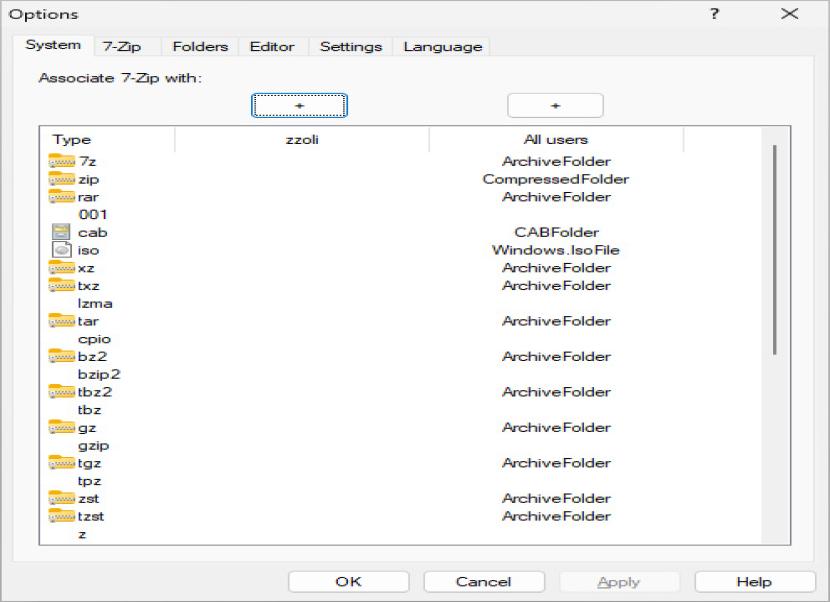
Task: Click the Cancel button
Action: click(483, 582)
